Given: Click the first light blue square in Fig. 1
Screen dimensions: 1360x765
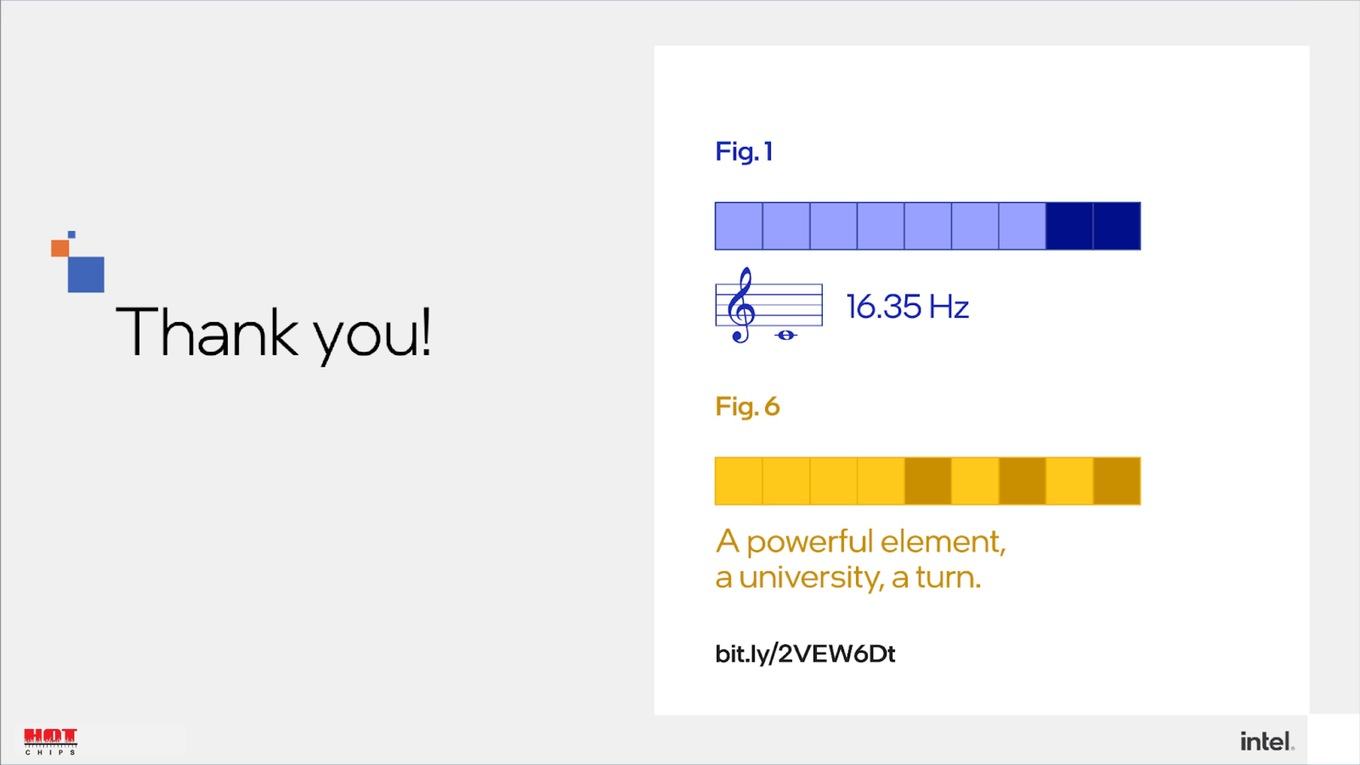Looking at the screenshot, I should click(x=739, y=226).
